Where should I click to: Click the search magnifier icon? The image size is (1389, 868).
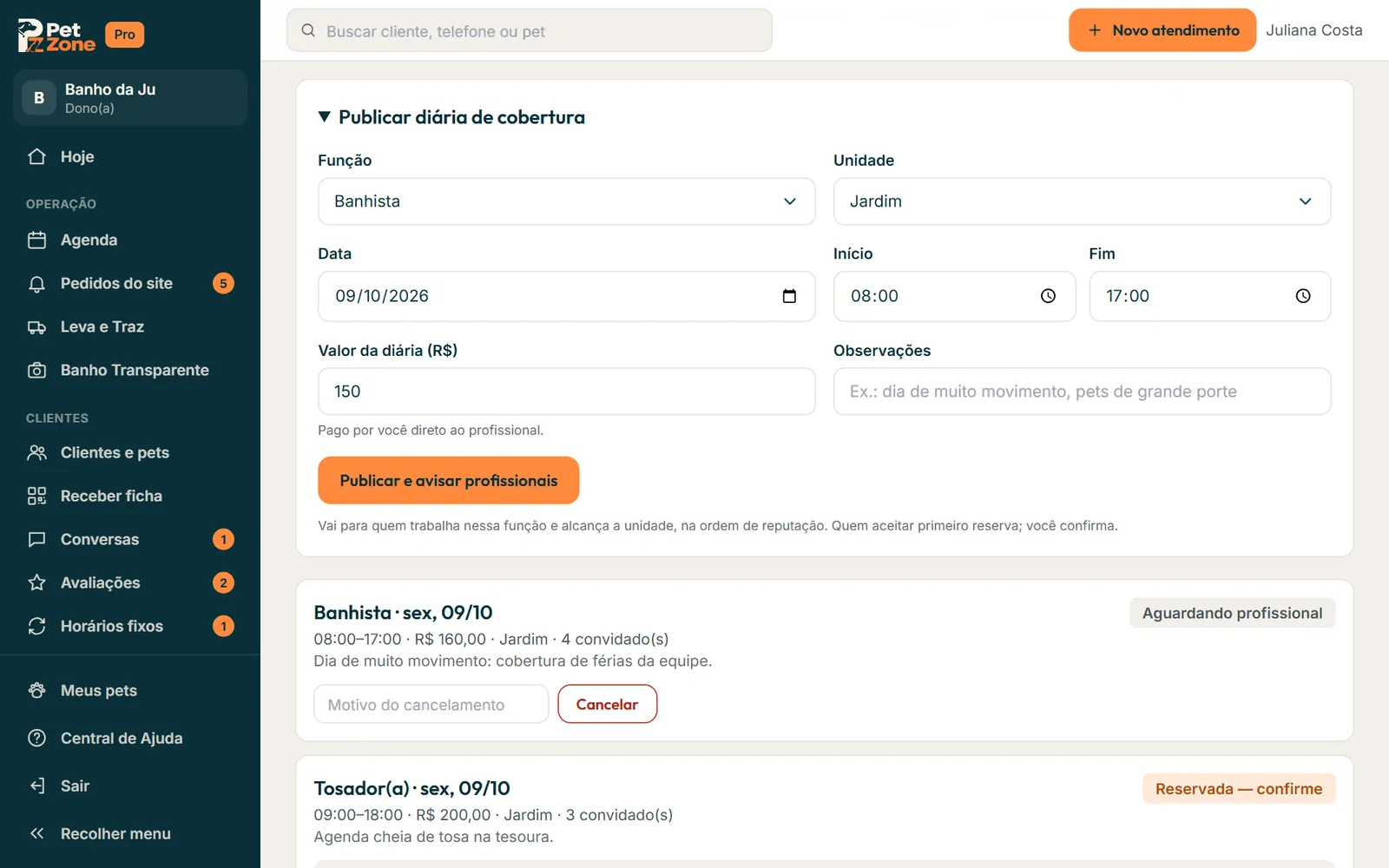coord(308,30)
